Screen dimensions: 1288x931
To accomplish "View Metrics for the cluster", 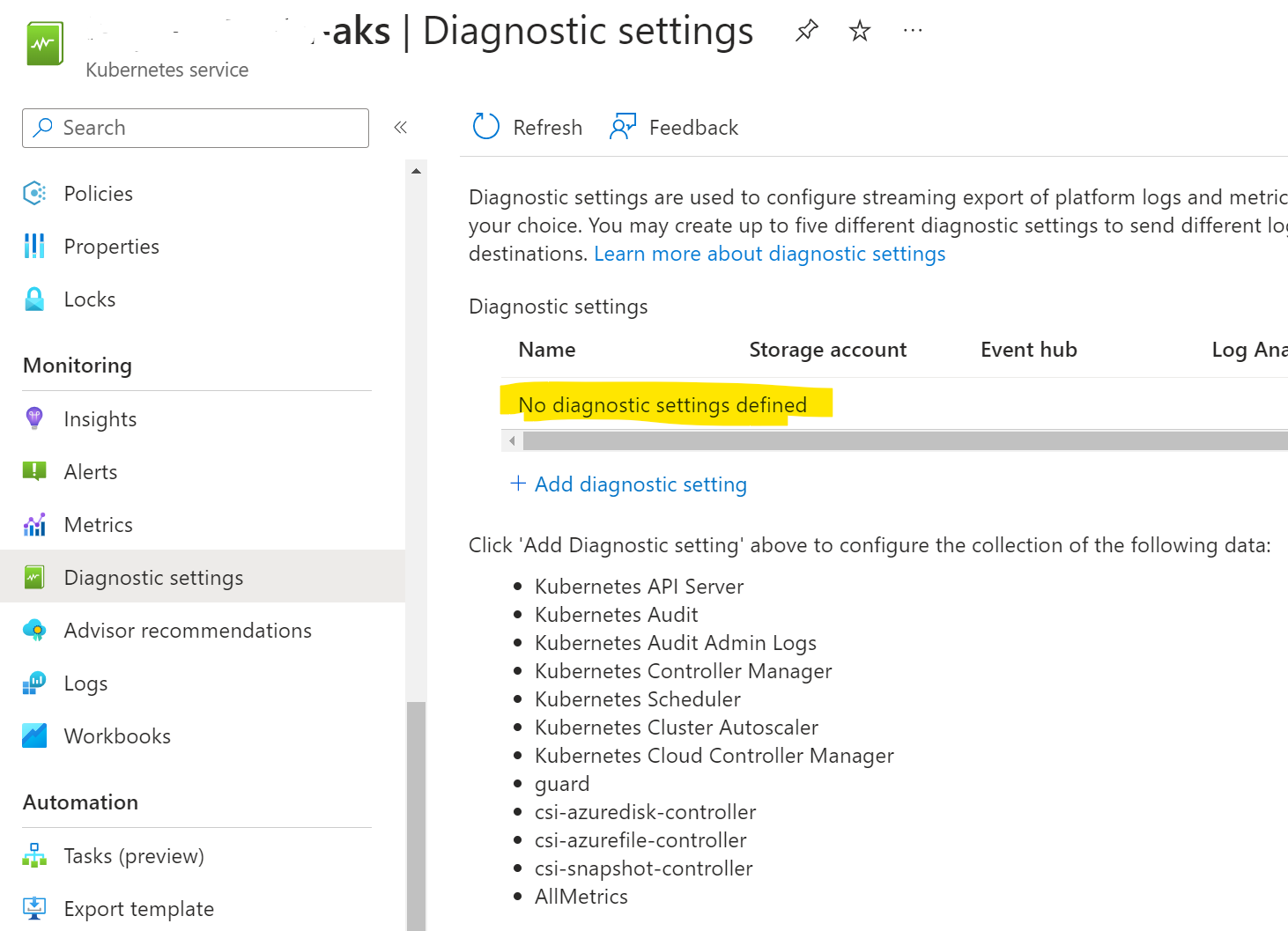I will (x=98, y=524).
